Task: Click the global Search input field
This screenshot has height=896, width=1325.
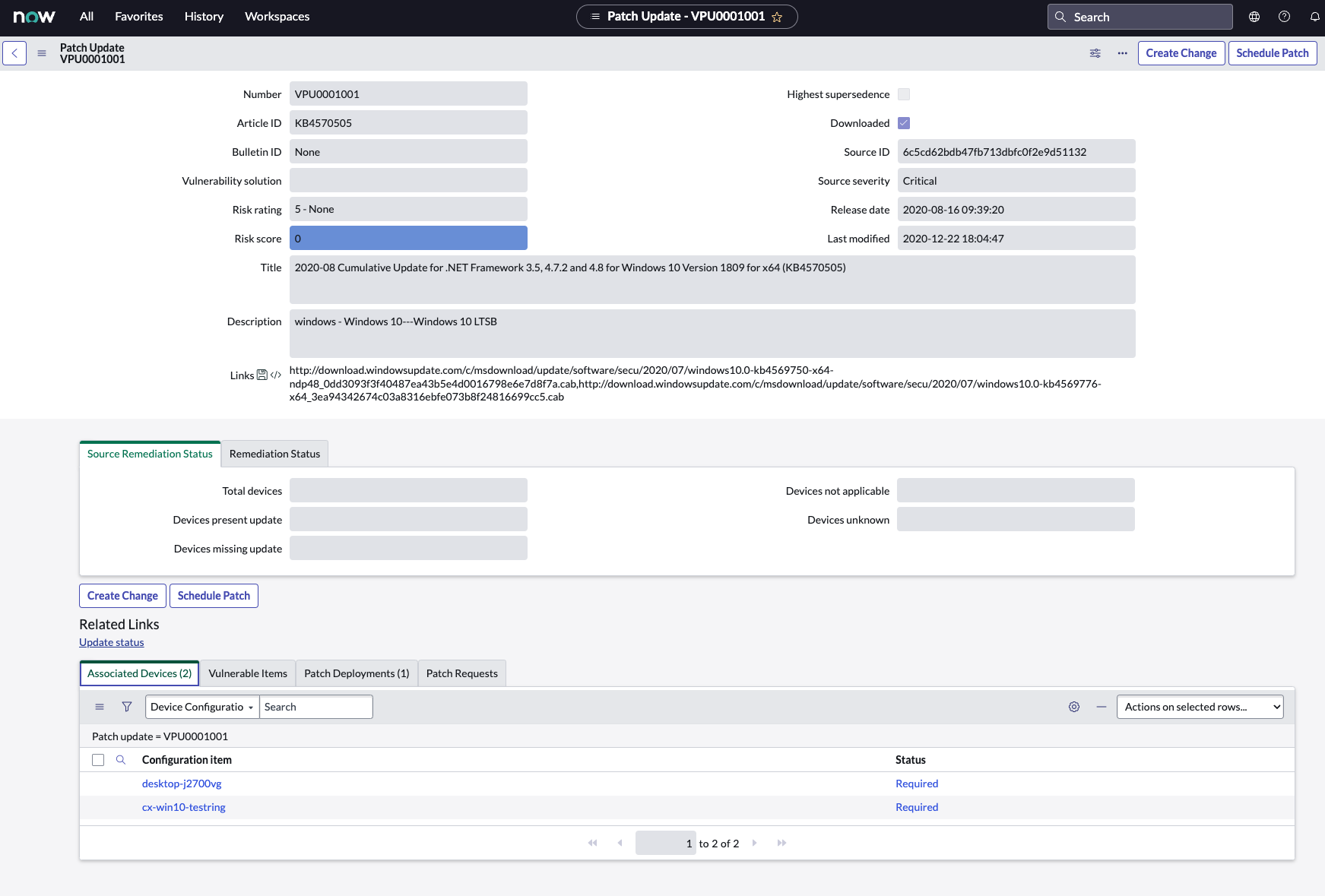Action: [x=1148, y=17]
